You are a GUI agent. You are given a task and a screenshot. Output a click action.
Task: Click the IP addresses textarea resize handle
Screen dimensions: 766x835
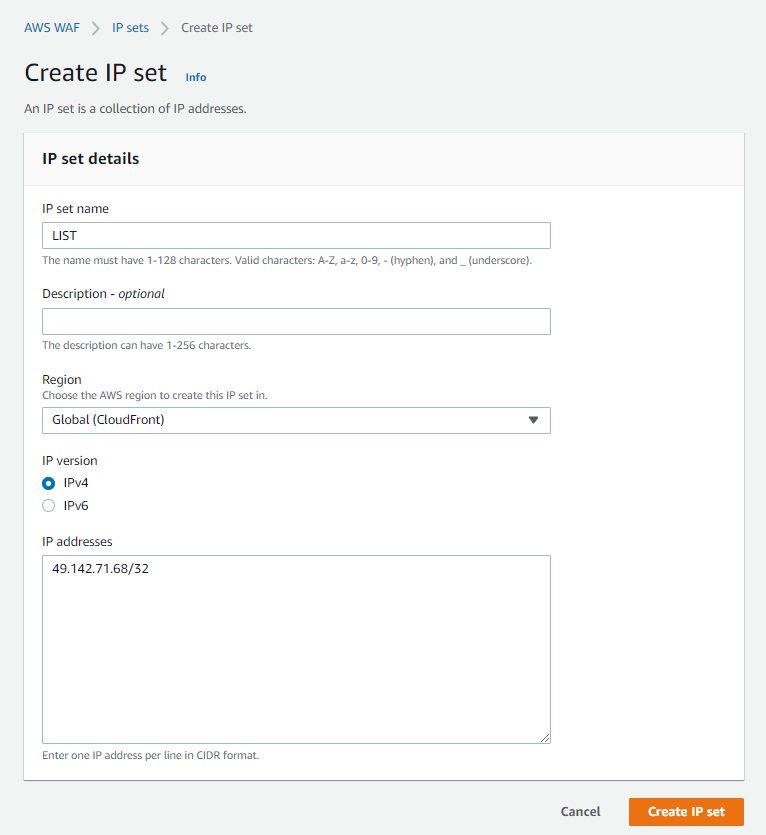545,738
